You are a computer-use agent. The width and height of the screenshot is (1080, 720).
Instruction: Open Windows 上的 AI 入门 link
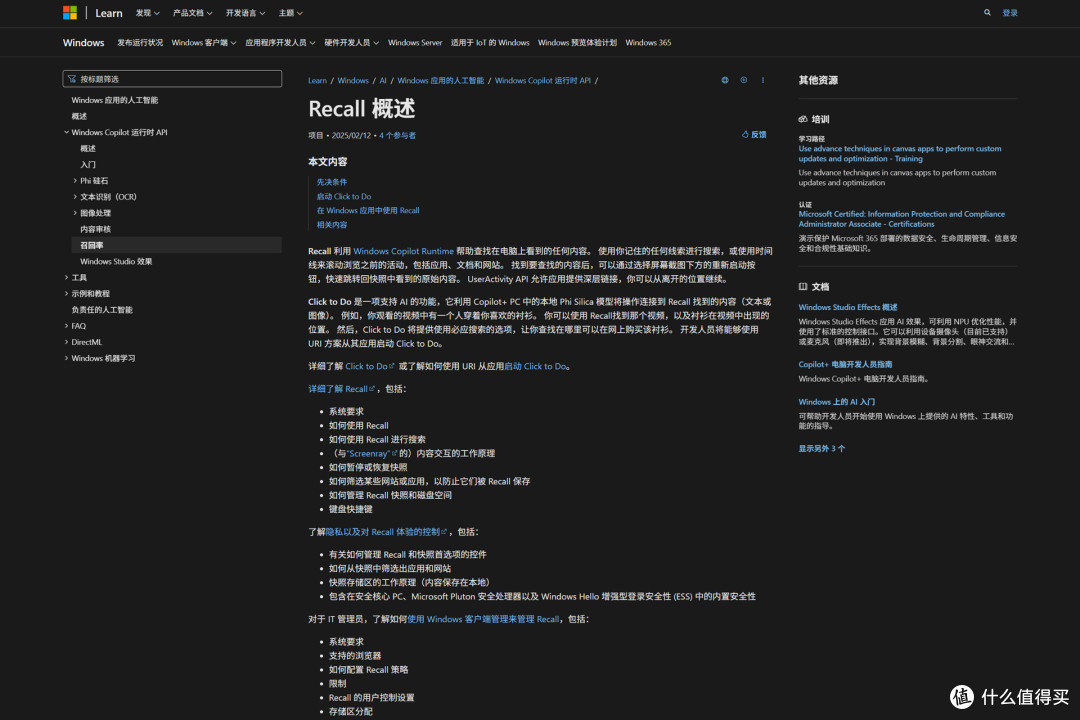837,402
